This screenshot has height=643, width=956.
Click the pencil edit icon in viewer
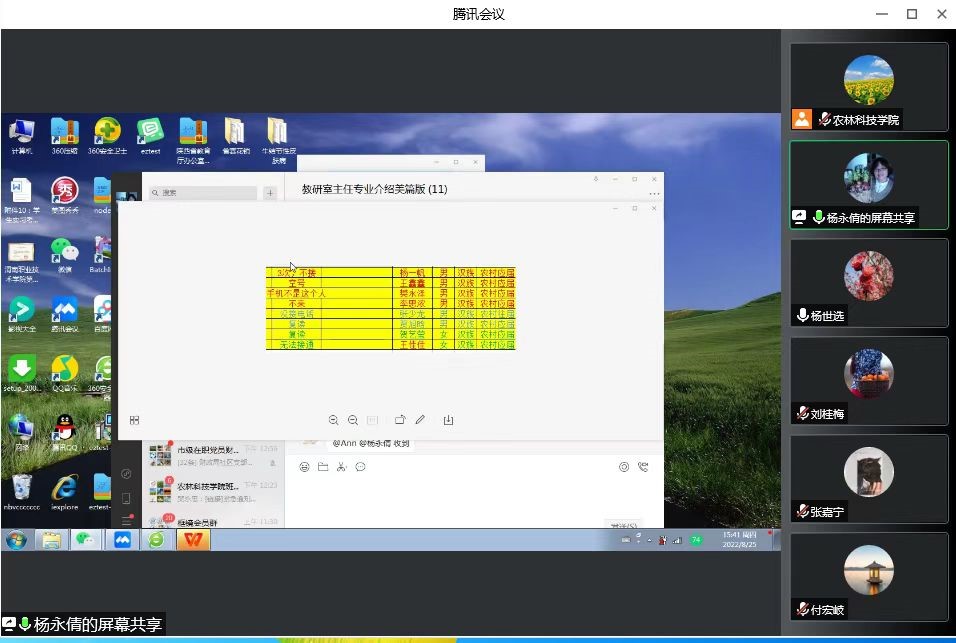point(420,420)
